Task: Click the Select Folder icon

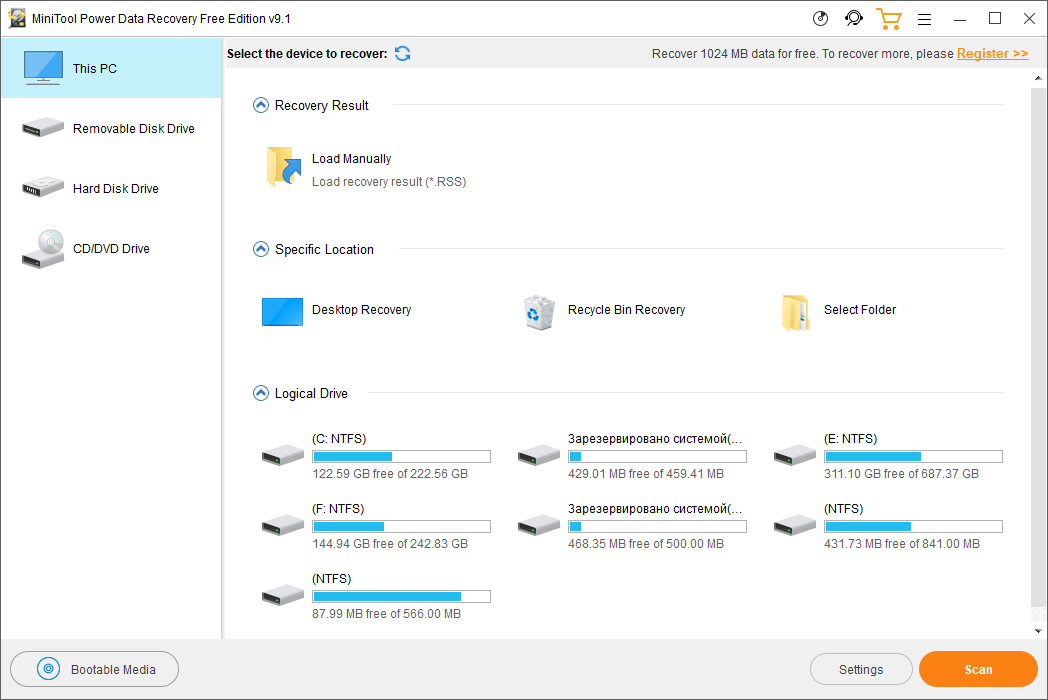Action: coord(795,312)
